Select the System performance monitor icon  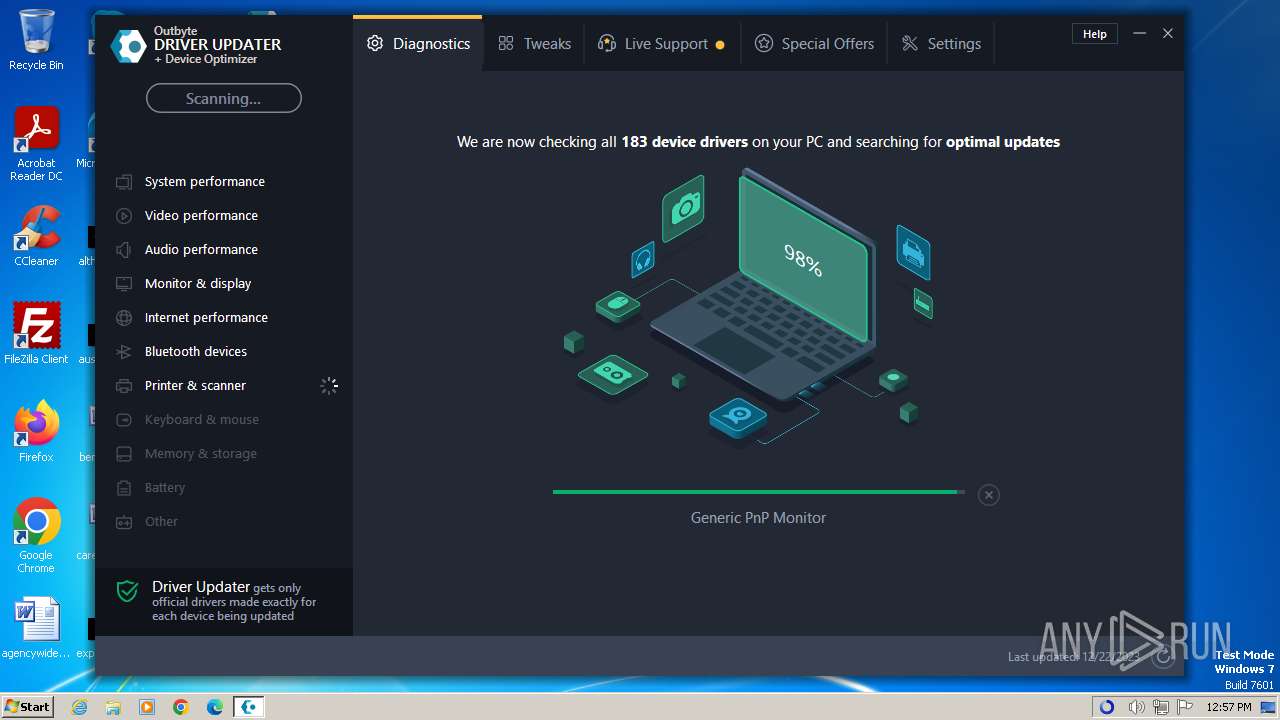(124, 182)
